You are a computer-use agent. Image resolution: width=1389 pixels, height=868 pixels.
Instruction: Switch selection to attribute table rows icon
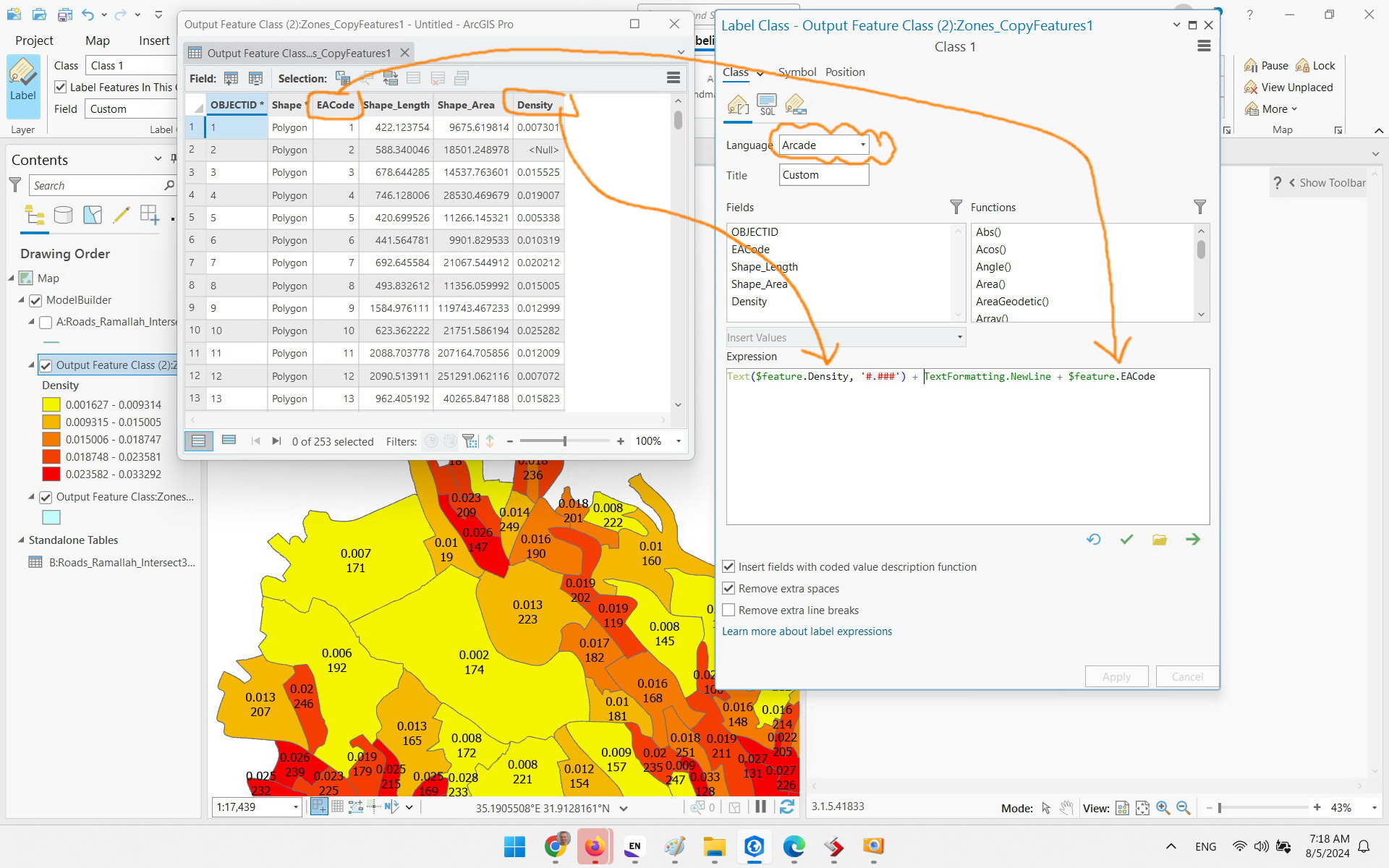[x=390, y=78]
